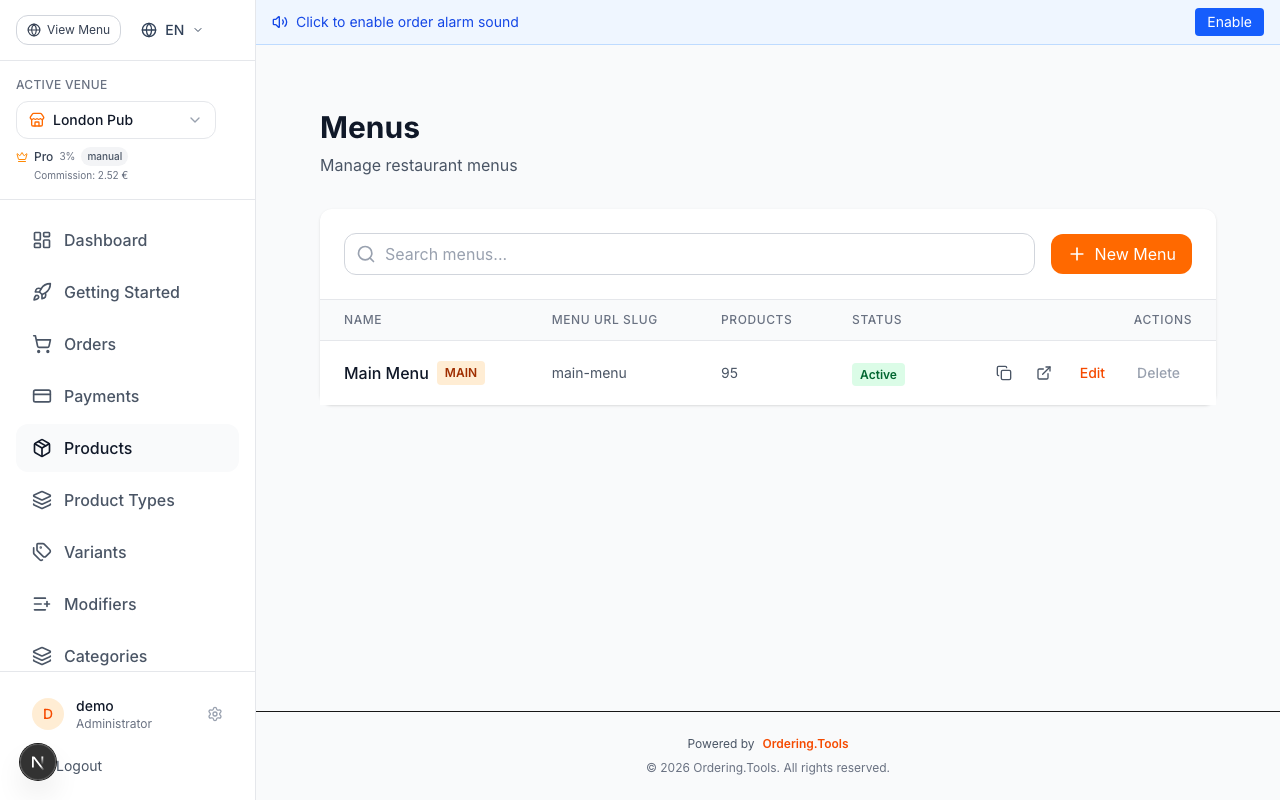Edit the Main Menu entry

coord(1092,372)
